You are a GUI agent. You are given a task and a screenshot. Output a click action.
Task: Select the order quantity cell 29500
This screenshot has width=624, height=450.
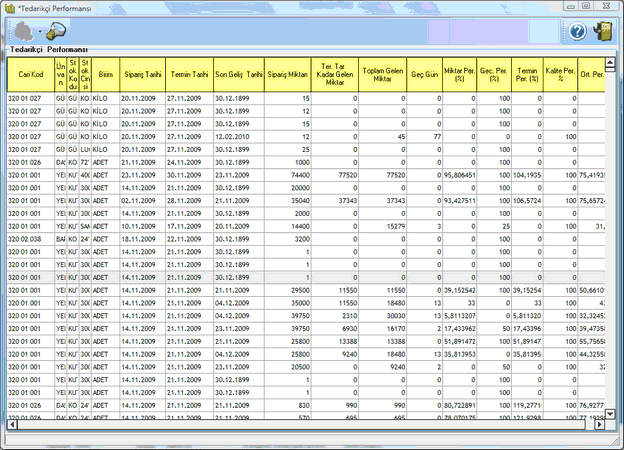pyautogui.click(x=288, y=290)
